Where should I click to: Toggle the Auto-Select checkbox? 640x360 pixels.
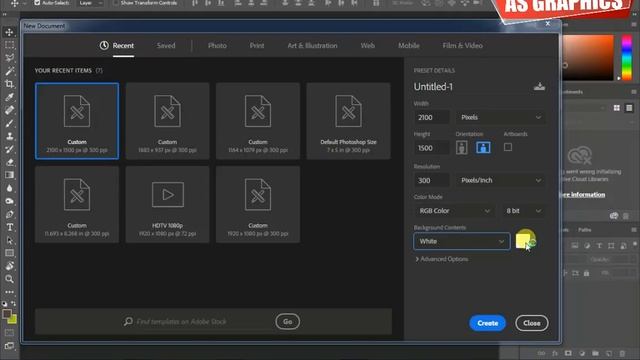37,2
